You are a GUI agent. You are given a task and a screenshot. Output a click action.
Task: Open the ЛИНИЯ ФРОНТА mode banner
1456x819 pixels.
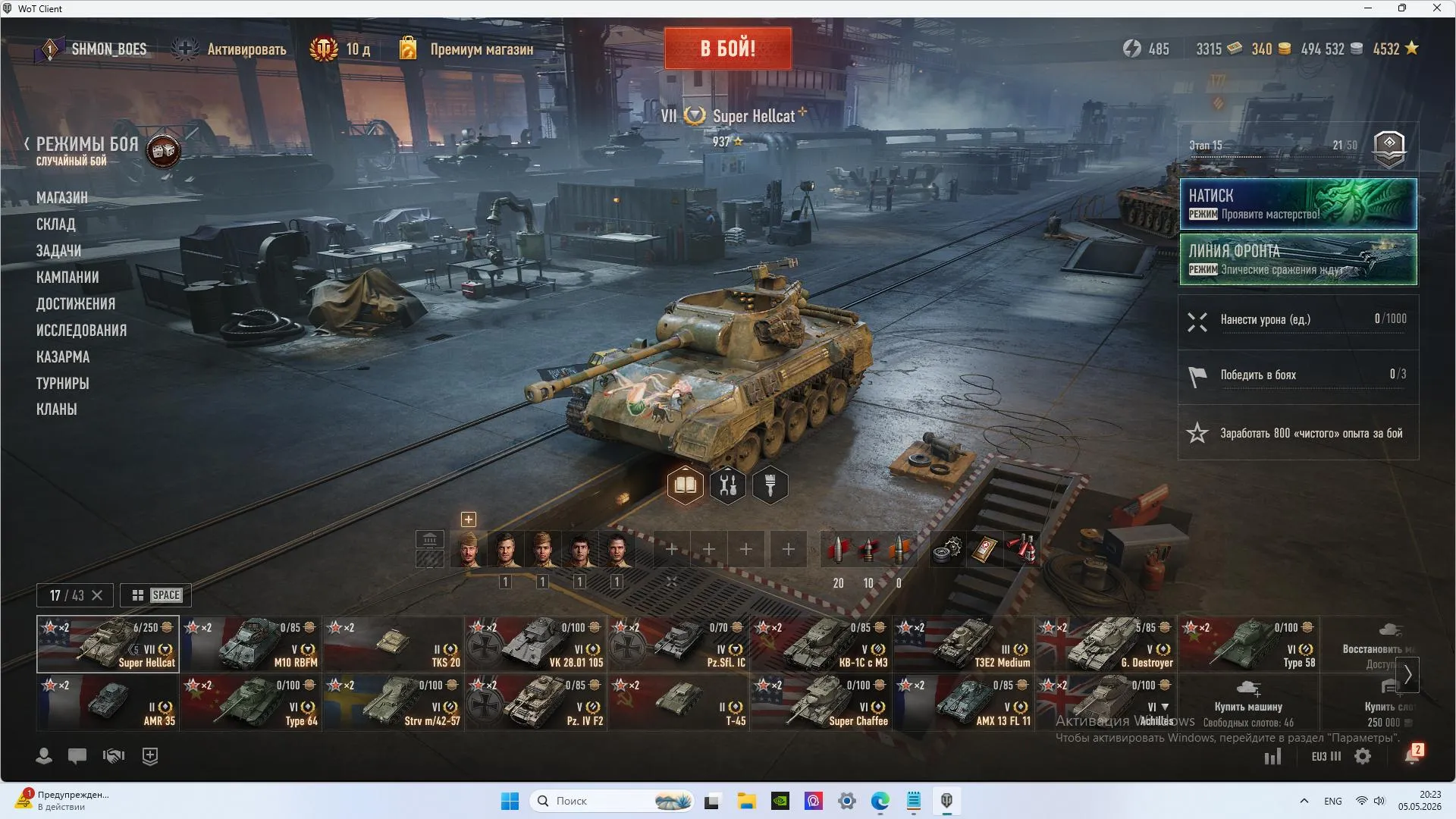pyautogui.click(x=1298, y=259)
